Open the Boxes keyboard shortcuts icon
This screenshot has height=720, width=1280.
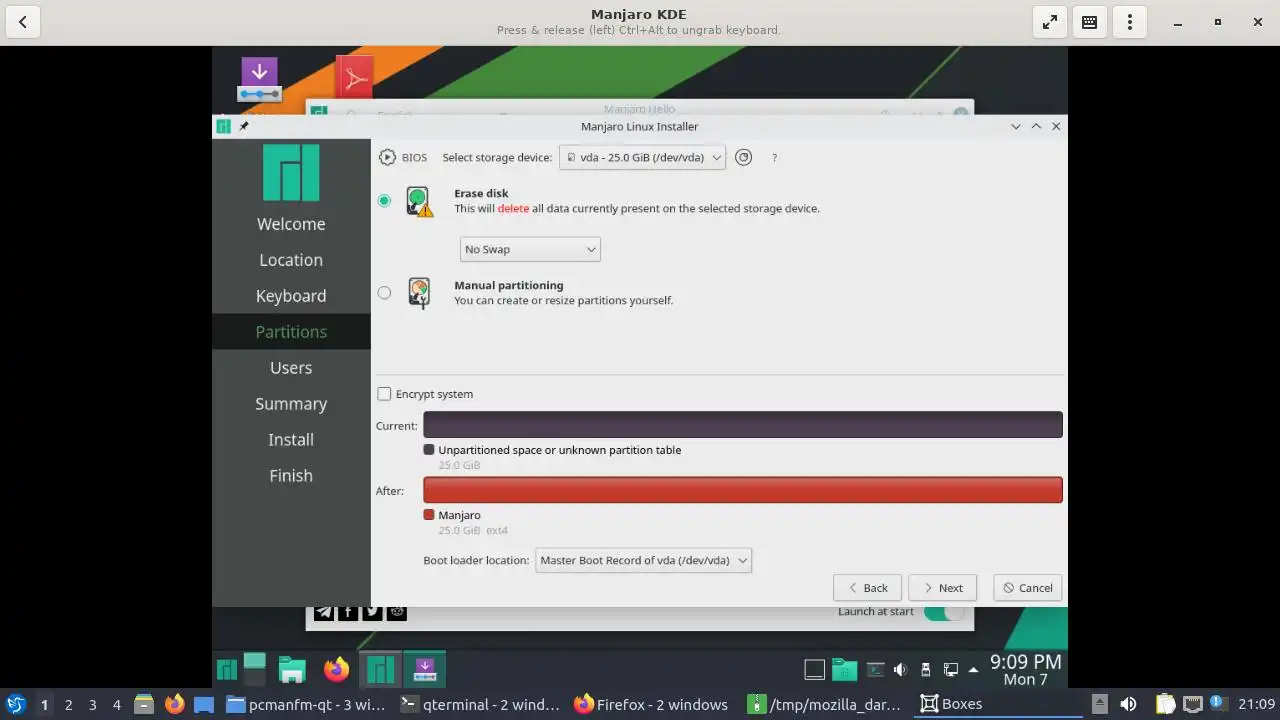tap(1090, 22)
